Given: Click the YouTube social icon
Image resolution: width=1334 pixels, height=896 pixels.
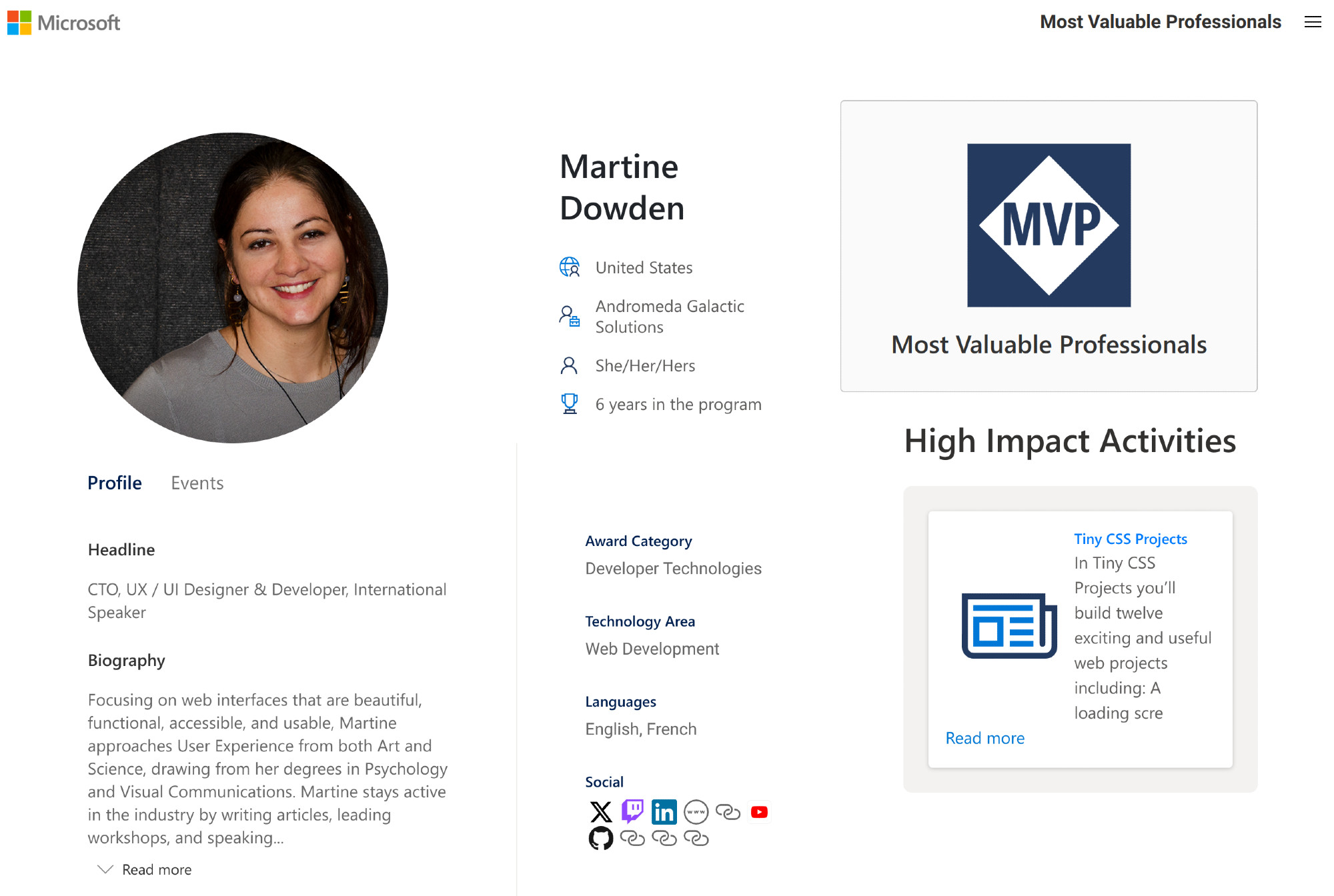Looking at the screenshot, I should coord(759,811).
